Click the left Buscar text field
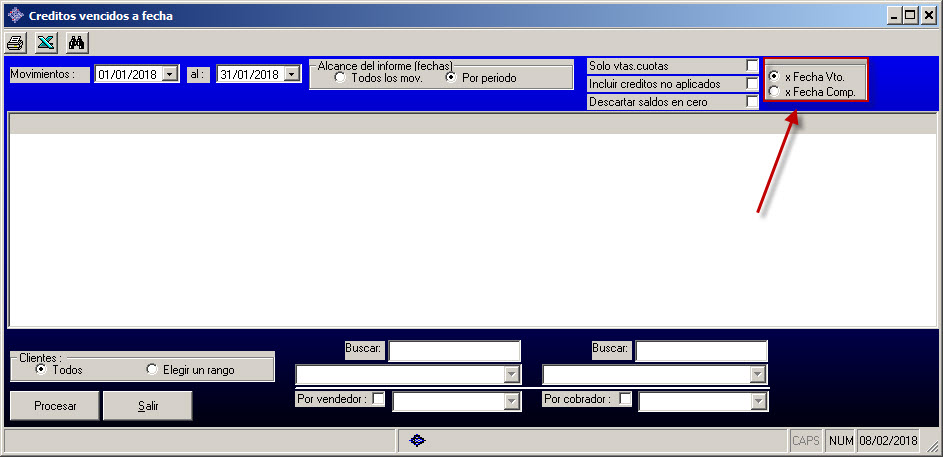The image size is (943, 457). tap(454, 350)
